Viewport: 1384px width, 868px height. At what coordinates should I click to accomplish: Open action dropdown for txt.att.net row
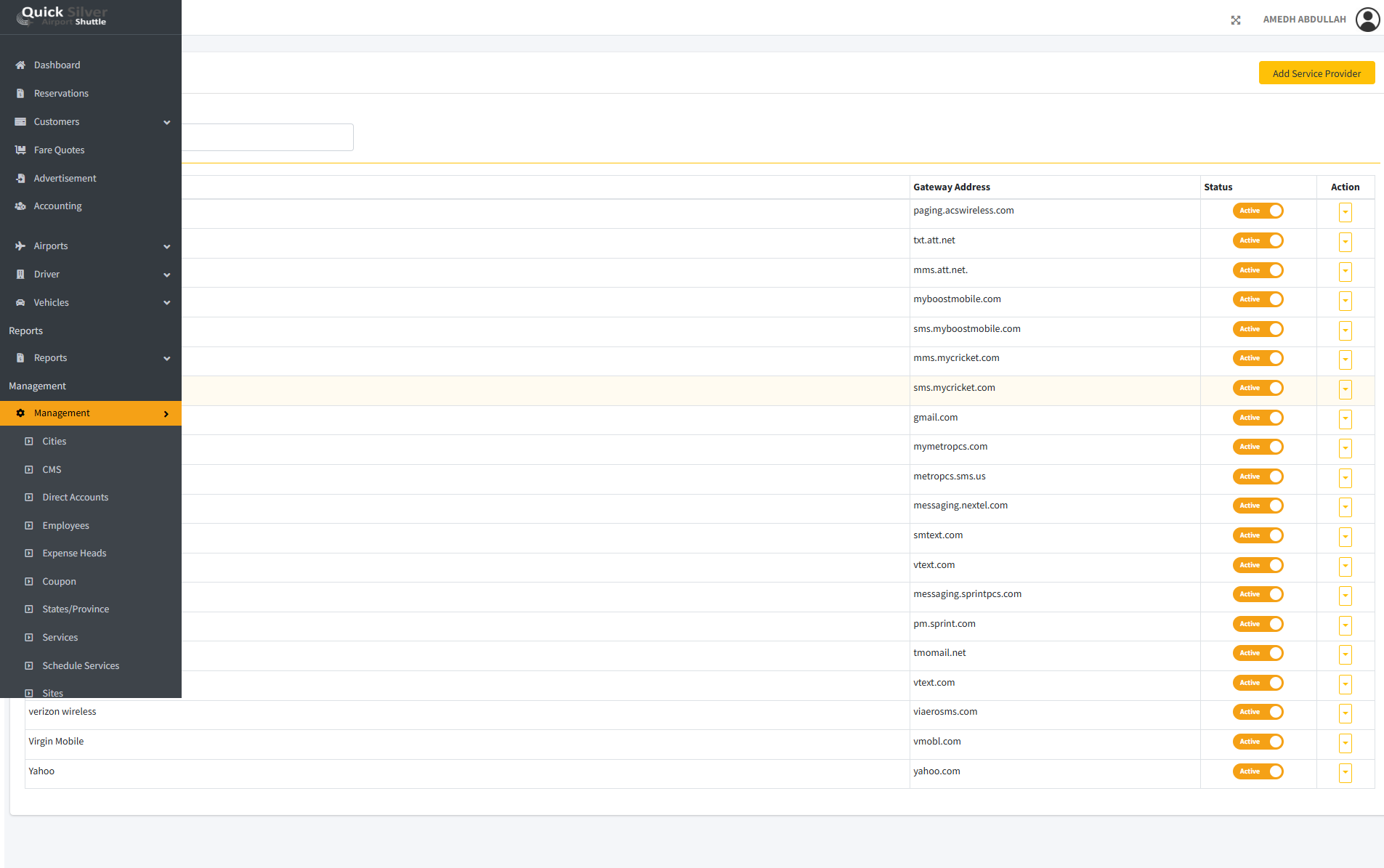1345,242
